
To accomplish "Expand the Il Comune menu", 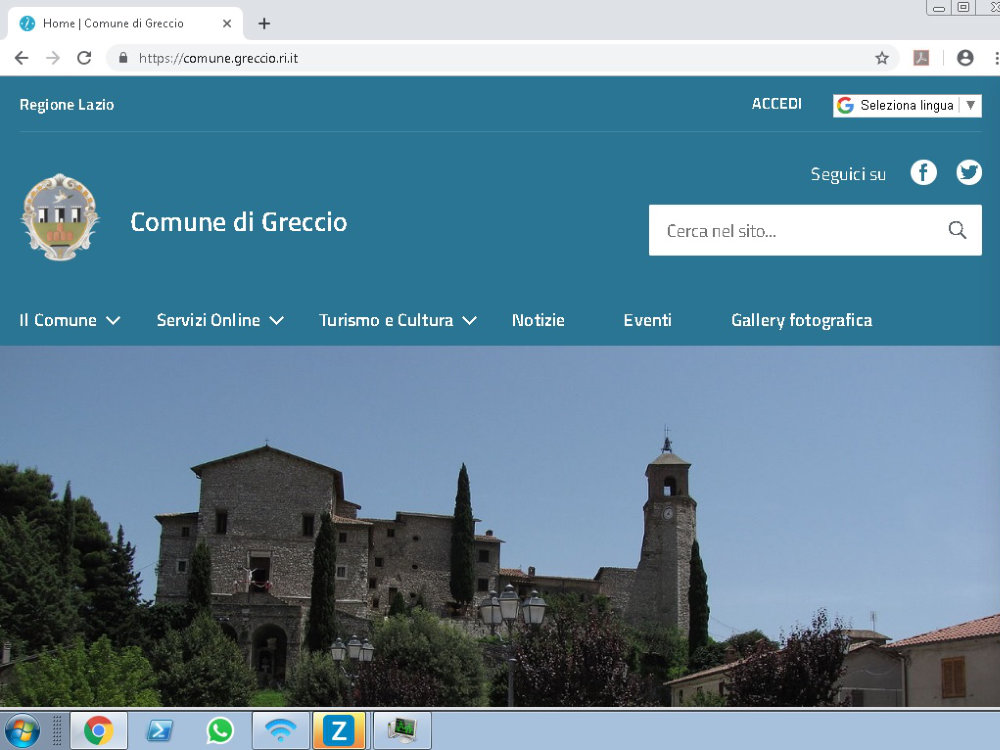I will [70, 320].
